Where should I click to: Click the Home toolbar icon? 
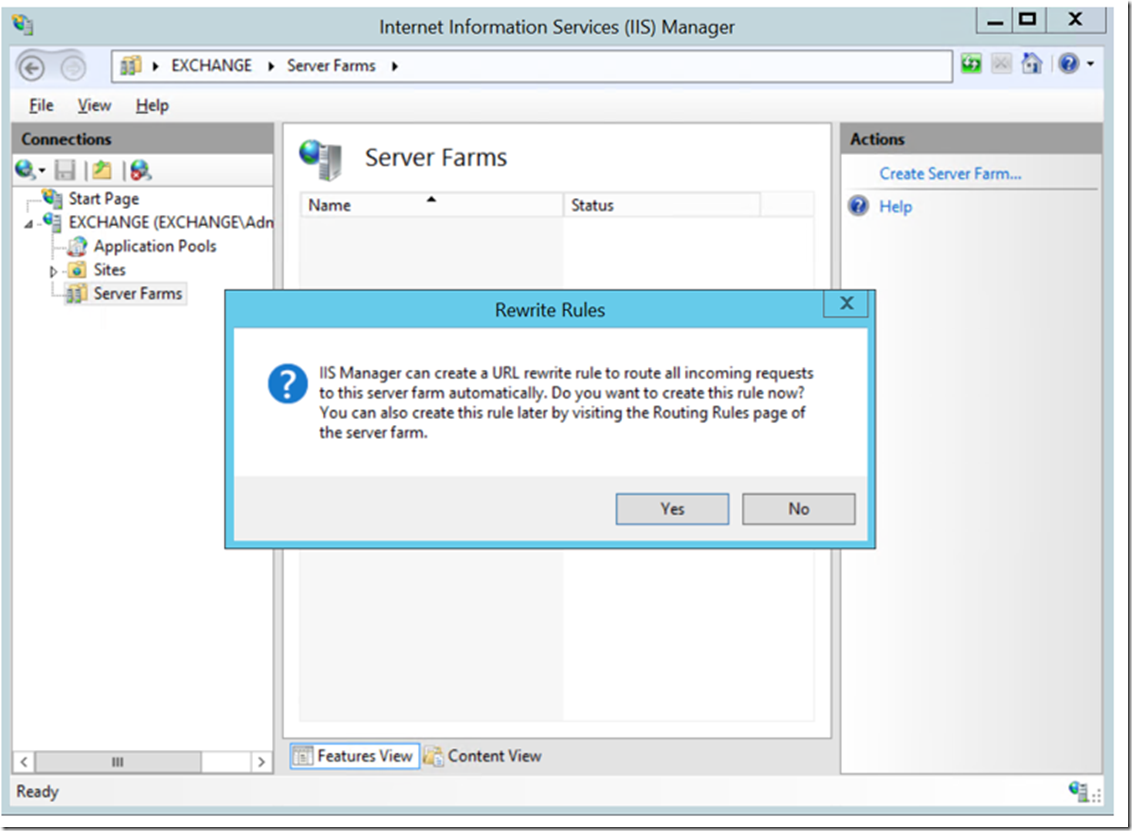(1031, 64)
